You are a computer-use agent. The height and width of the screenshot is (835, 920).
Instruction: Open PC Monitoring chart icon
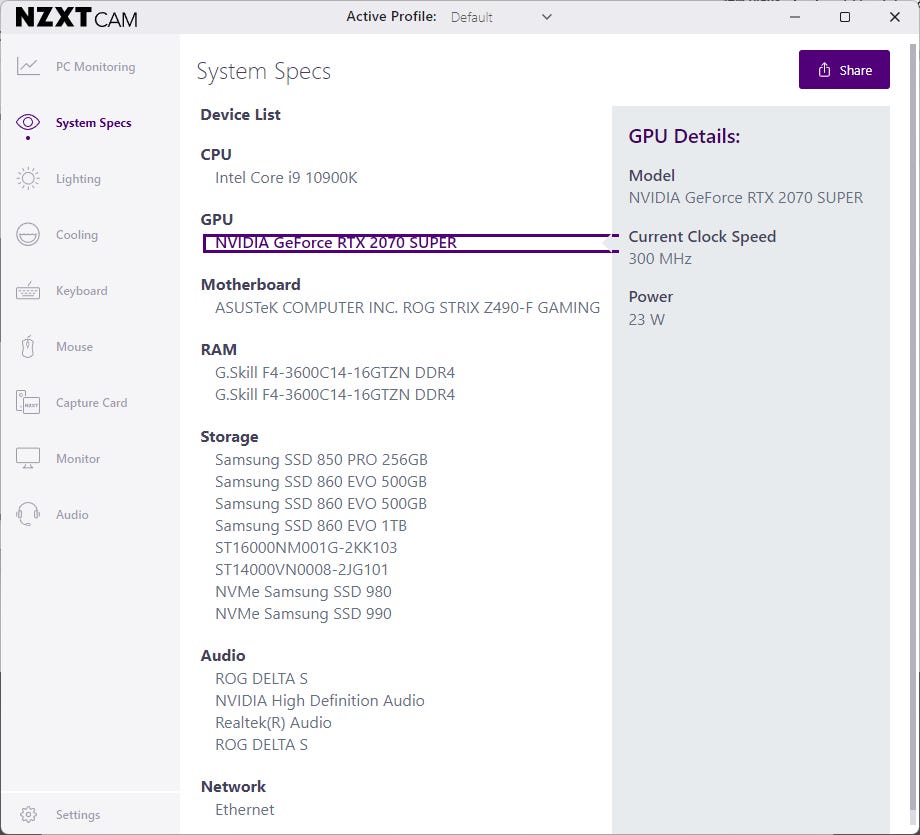[x=28, y=66]
